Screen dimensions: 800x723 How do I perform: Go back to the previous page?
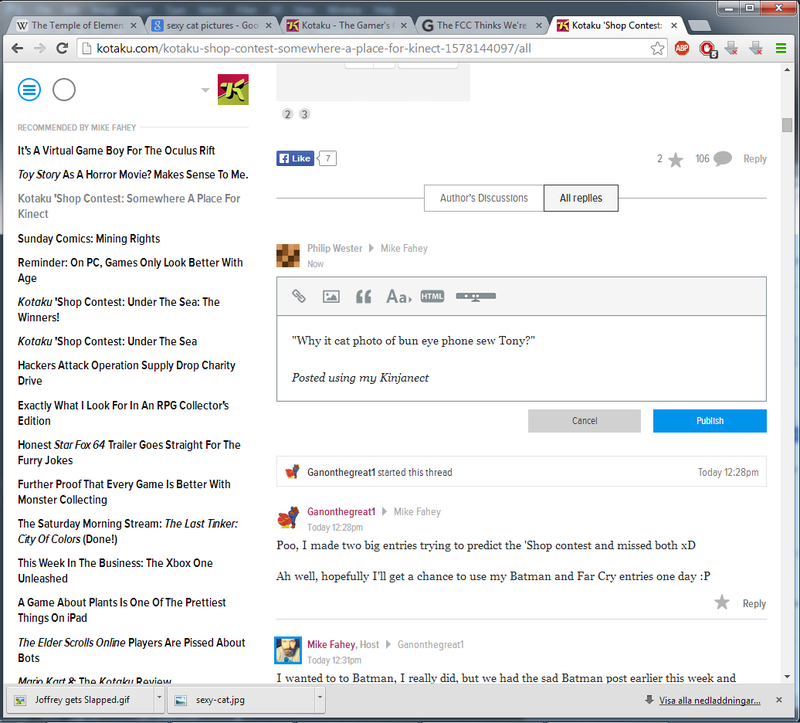click(x=17, y=48)
